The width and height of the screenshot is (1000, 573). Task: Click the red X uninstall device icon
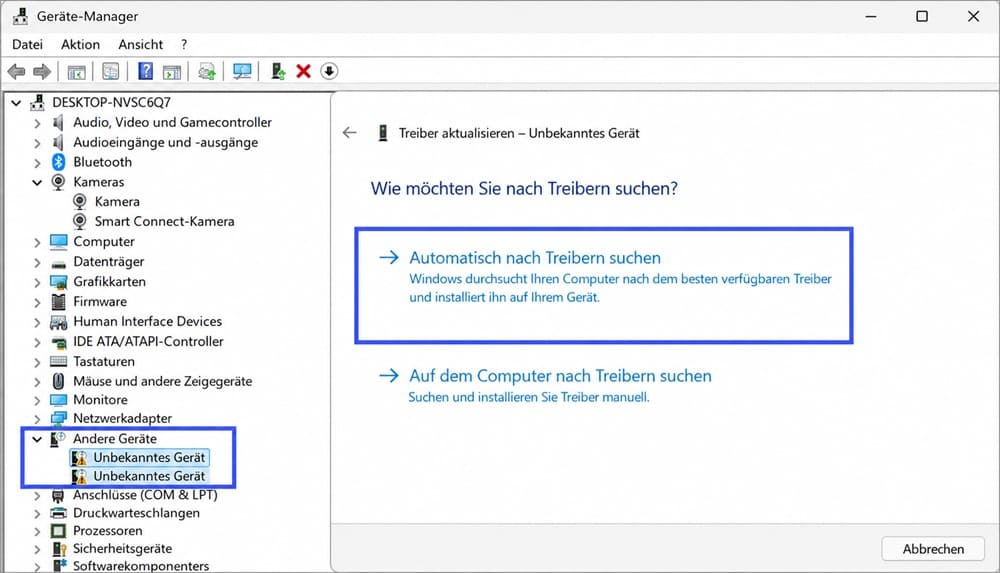304,71
